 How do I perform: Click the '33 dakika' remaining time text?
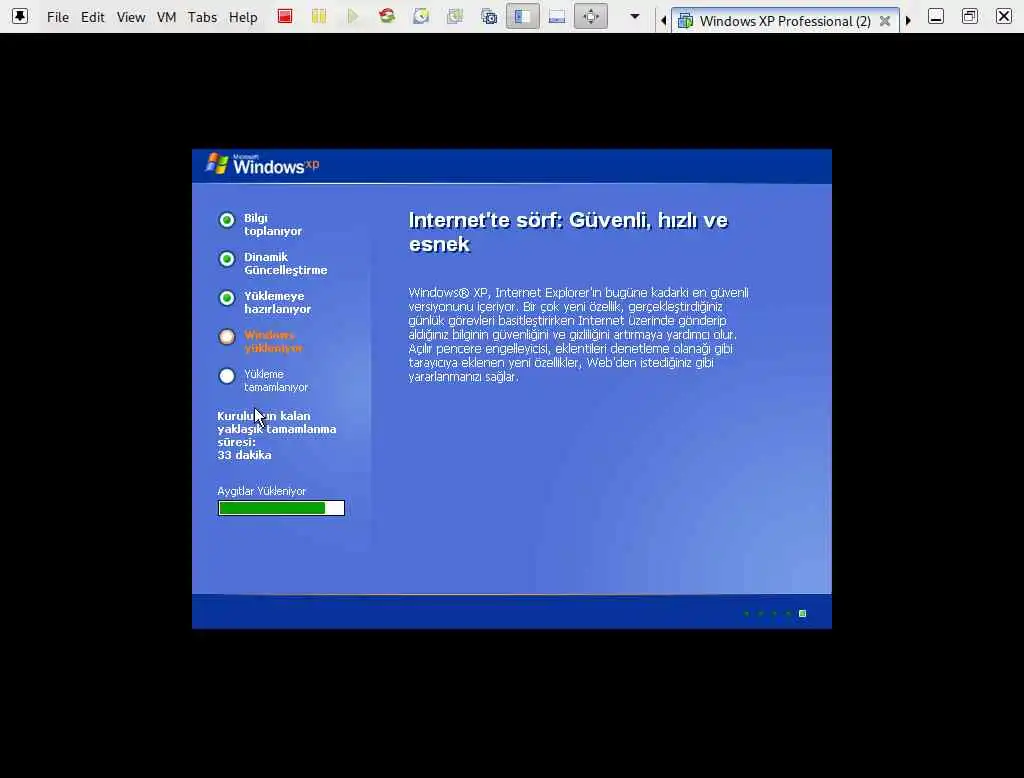(x=244, y=455)
